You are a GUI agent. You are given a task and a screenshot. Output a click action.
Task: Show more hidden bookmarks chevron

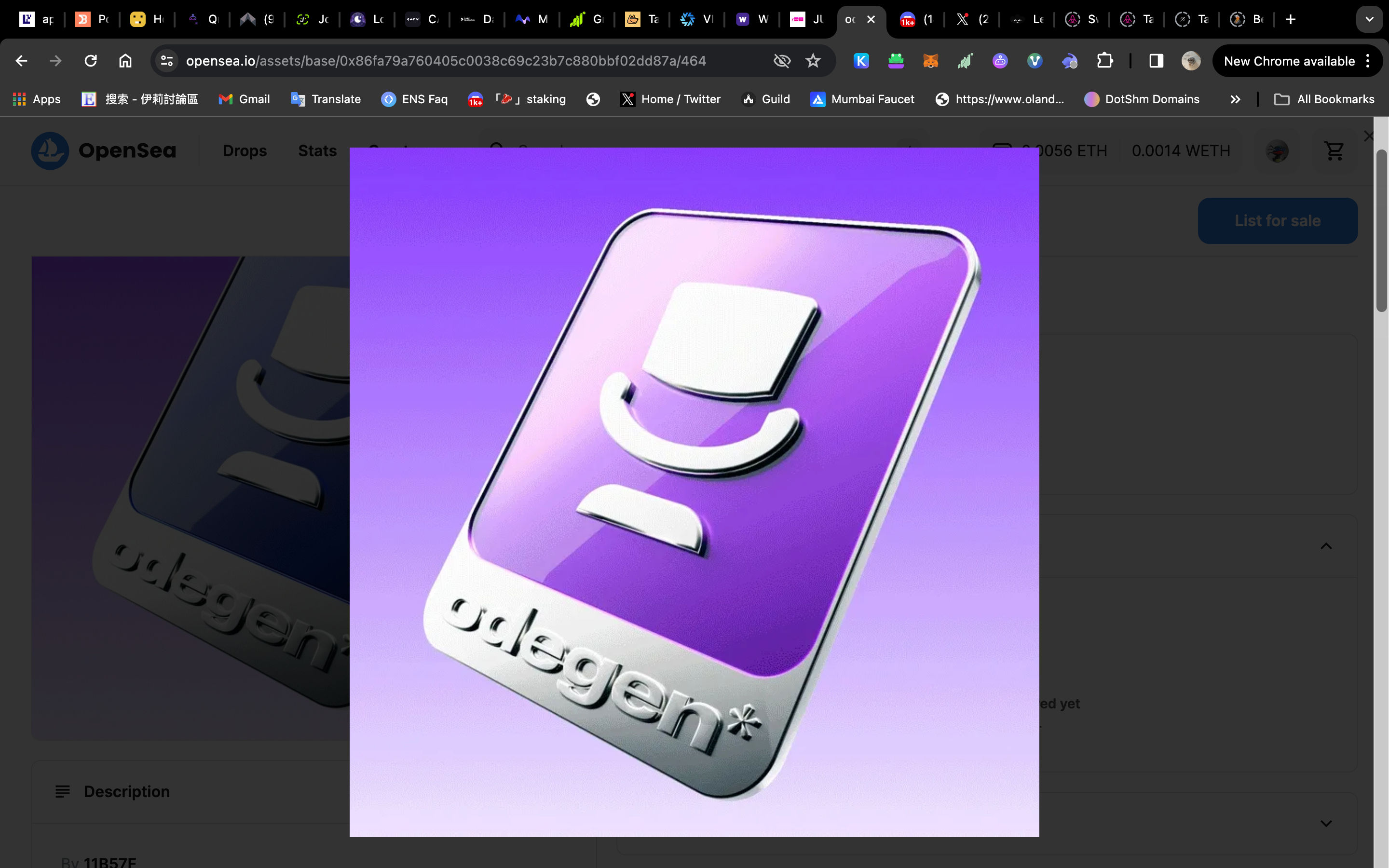point(1235,99)
